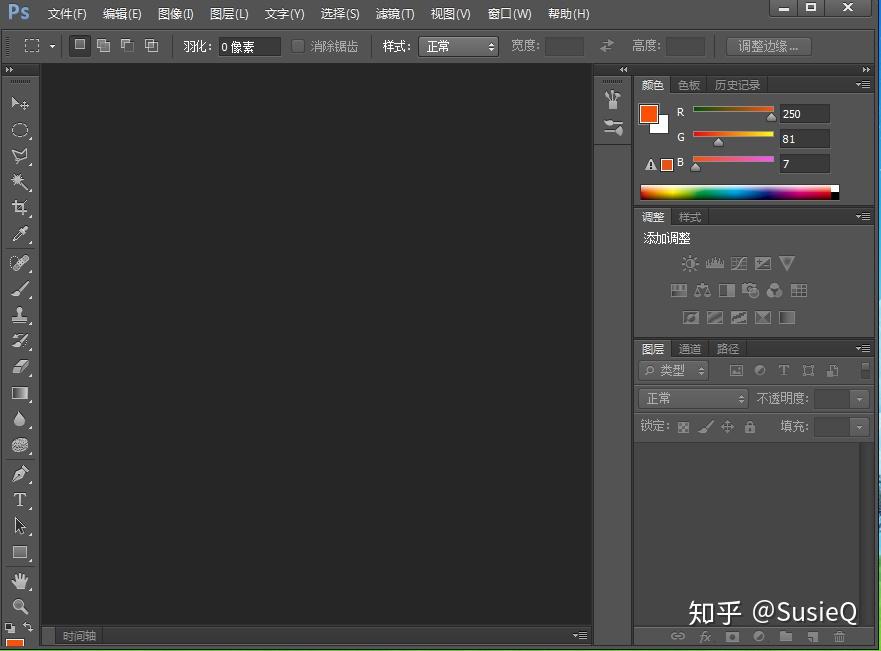Choose Subtract from Selection mode
The width and height of the screenshot is (881, 651).
click(128, 45)
